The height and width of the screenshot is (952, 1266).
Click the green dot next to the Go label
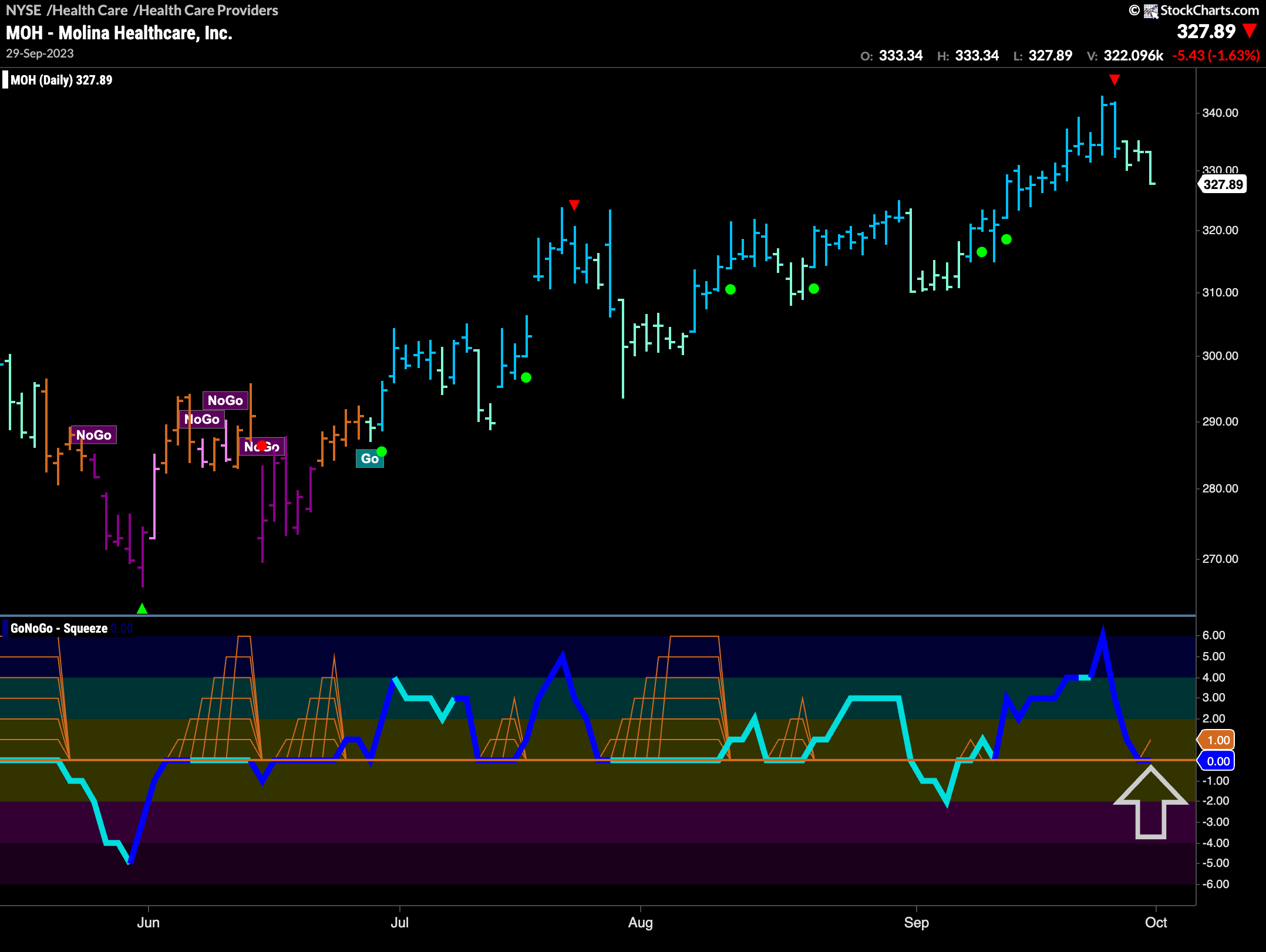pos(382,451)
